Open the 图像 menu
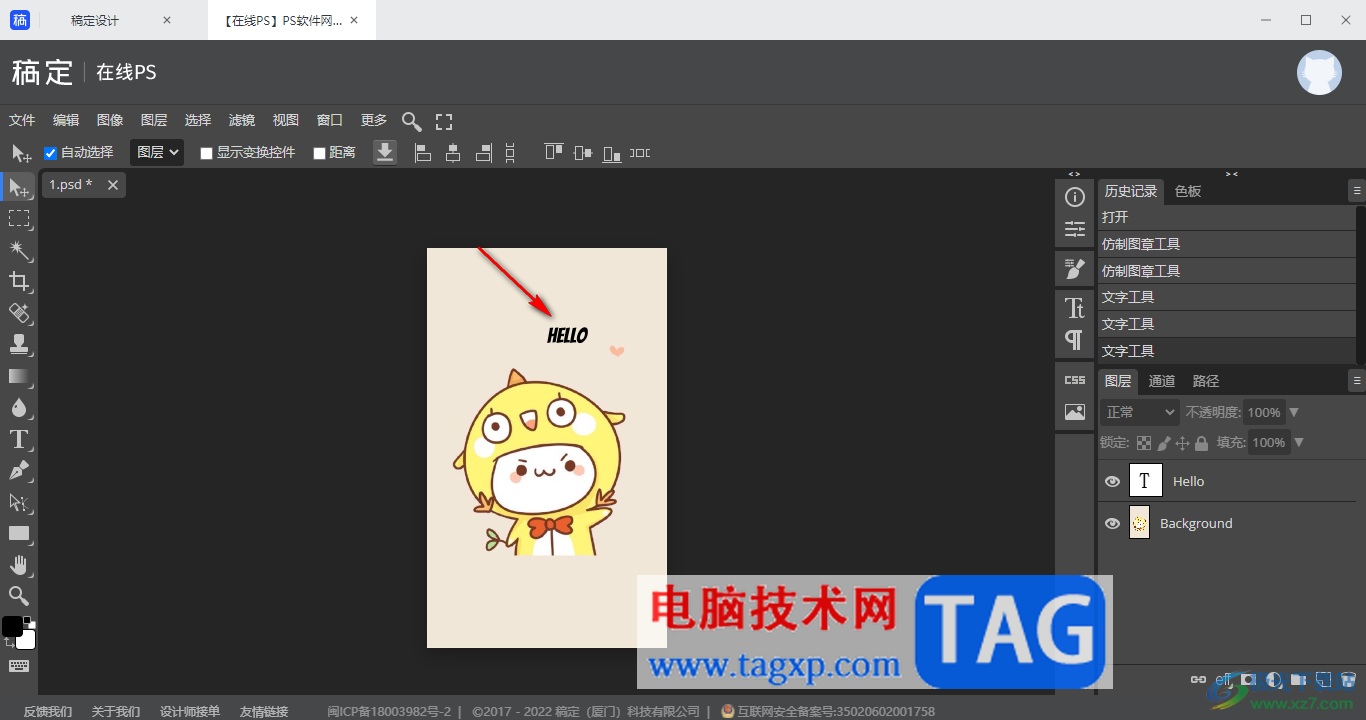 [110, 120]
